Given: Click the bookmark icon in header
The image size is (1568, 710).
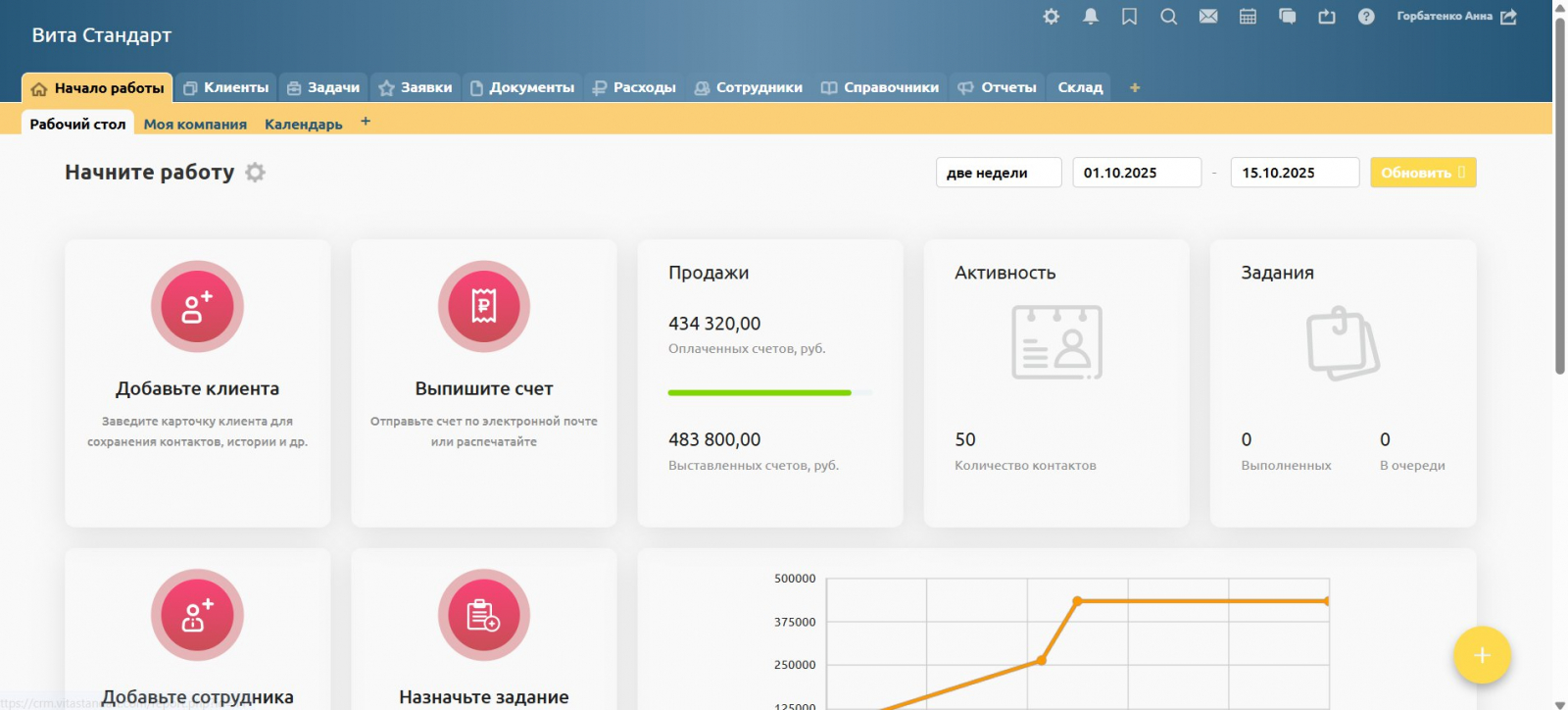Looking at the screenshot, I should click(1129, 17).
